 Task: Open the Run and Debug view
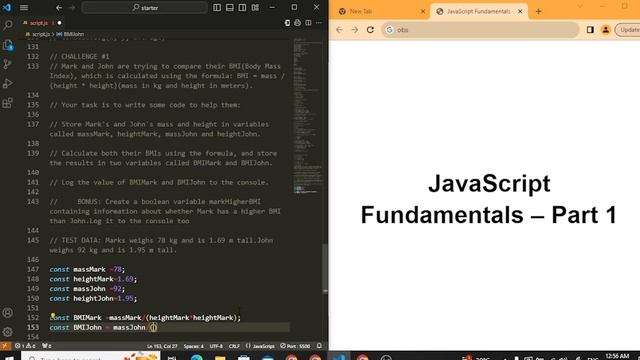point(8,83)
